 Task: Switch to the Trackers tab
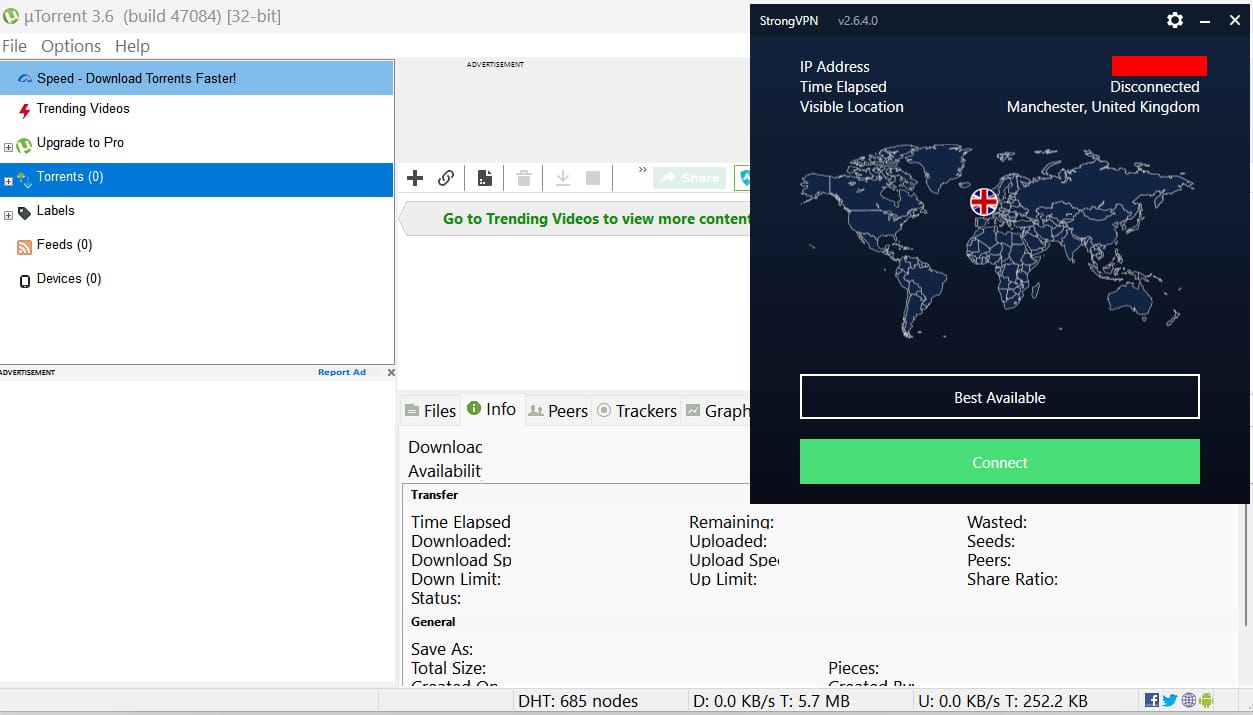(636, 410)
